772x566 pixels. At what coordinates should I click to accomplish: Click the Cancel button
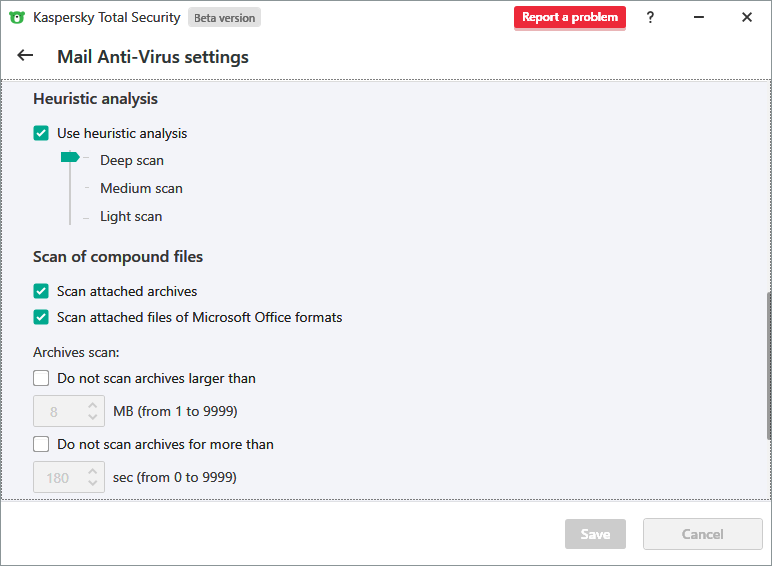(x=702, y=534)
